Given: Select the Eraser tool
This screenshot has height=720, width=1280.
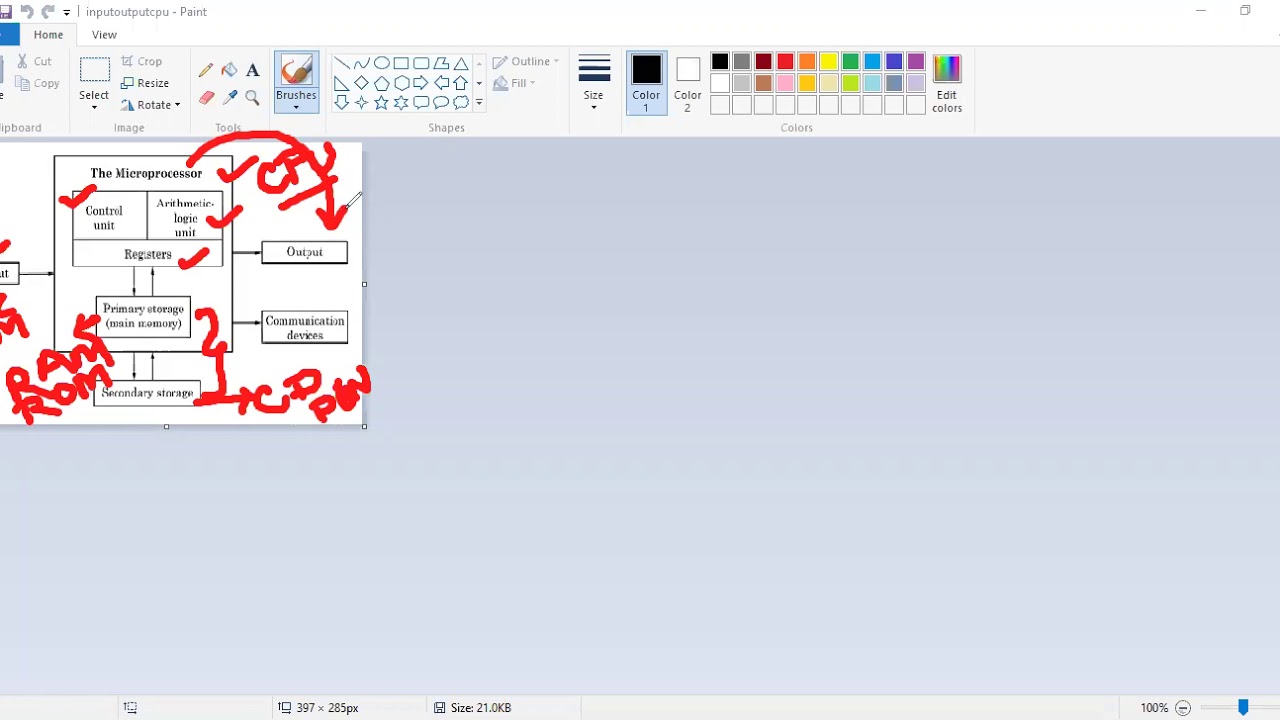Looking at the screenshot, I should (x=206, y=97).
